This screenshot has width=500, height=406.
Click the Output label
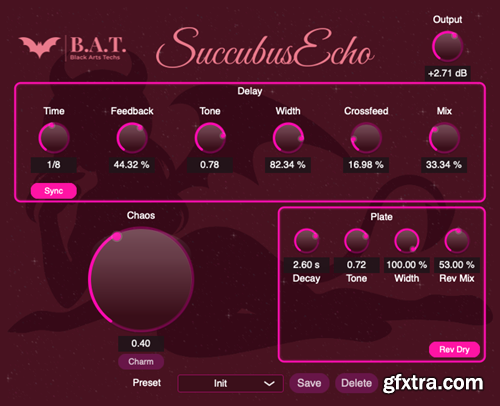point(447,20)
